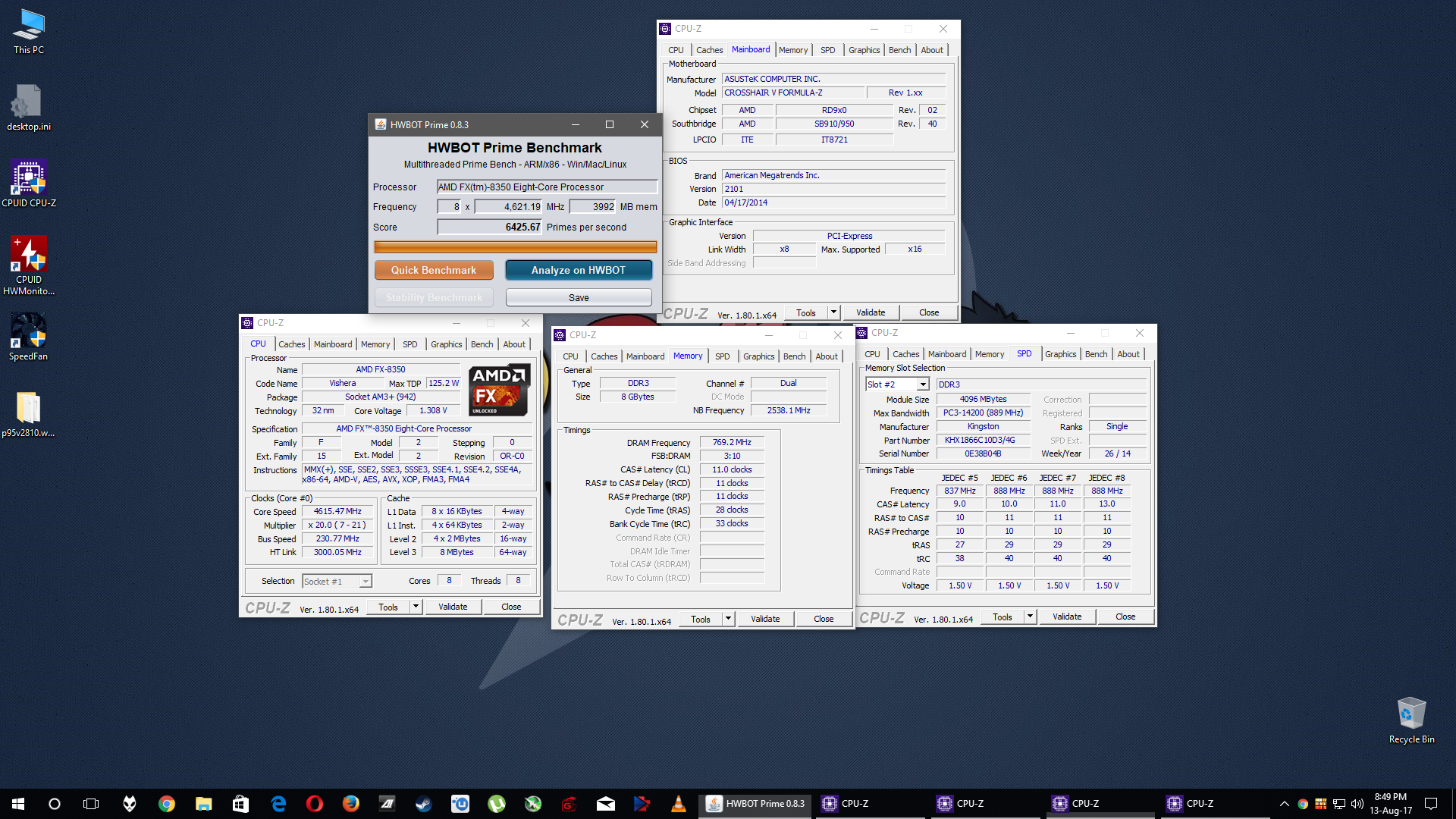Viewport: 1456px width, 819px height.
Task: Launch Google Chrome from taskbar
Action: point(167,804)
